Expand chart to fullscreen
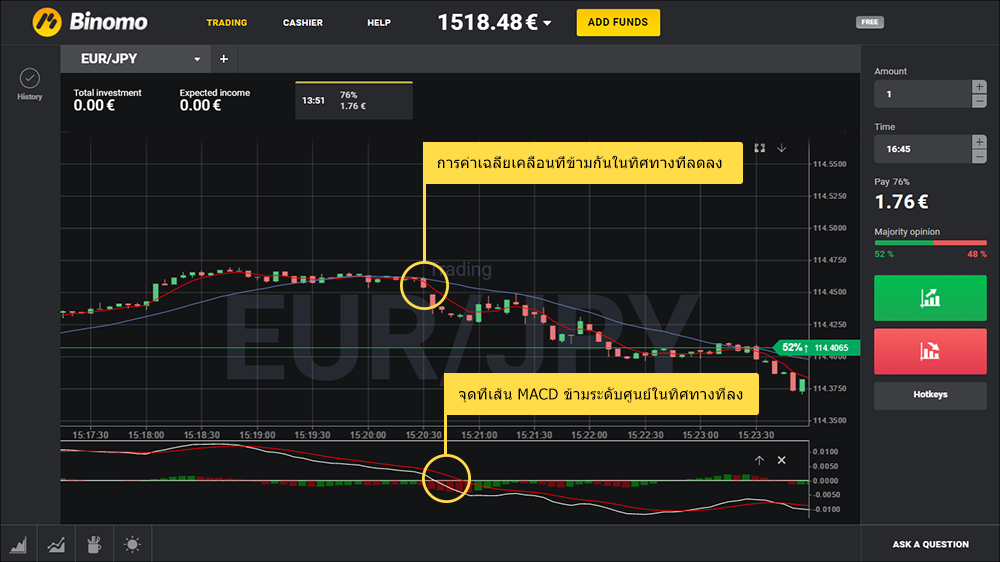 click(760, 148)
